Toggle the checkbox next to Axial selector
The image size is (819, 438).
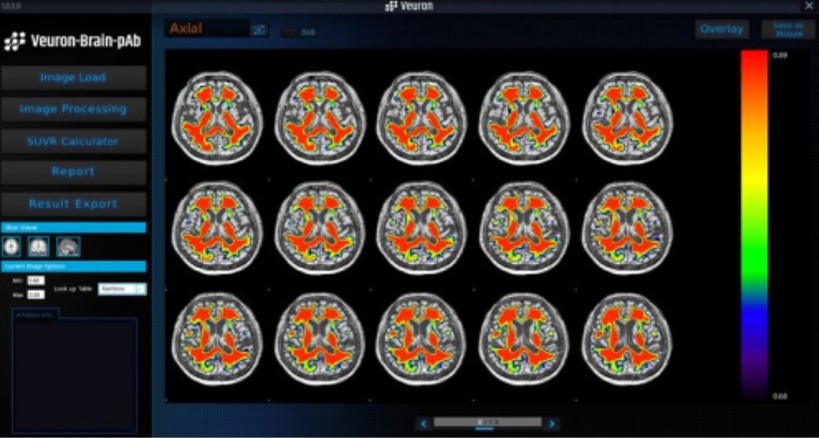tap(291, 32)
